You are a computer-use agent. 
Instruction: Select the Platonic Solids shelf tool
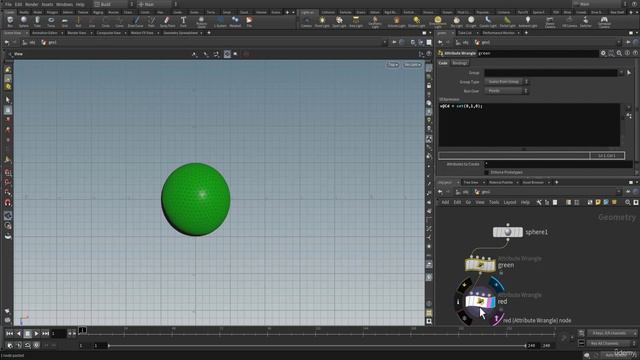(x=201, y=22)
